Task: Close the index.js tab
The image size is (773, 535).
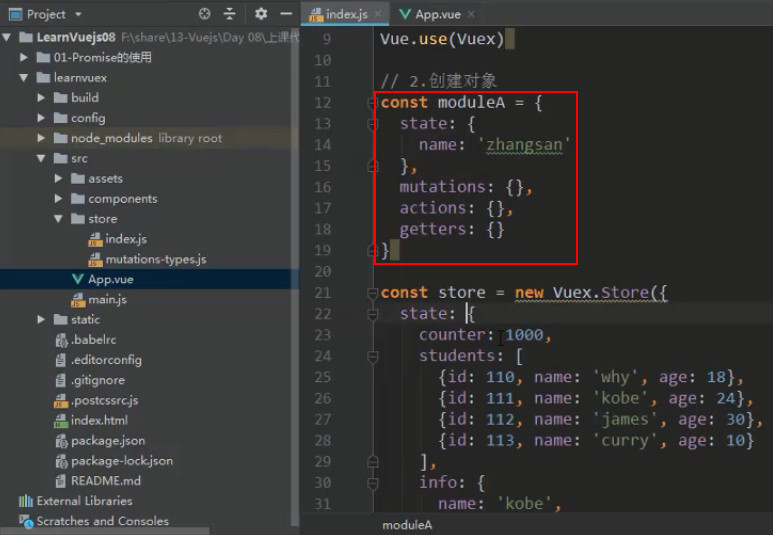Action: [378, 14]
